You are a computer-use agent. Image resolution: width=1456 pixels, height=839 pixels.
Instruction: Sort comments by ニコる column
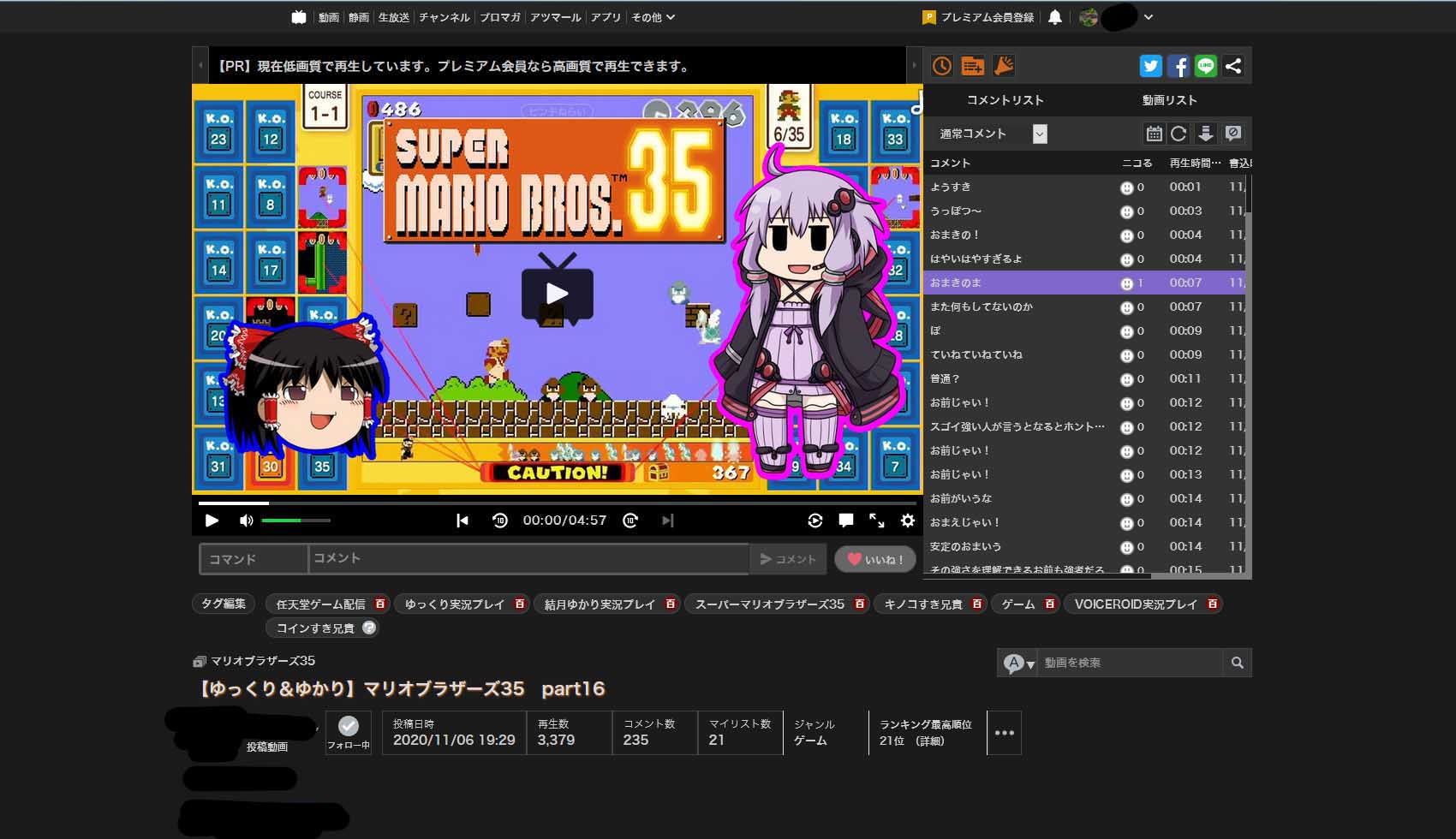click(1137, 163)
